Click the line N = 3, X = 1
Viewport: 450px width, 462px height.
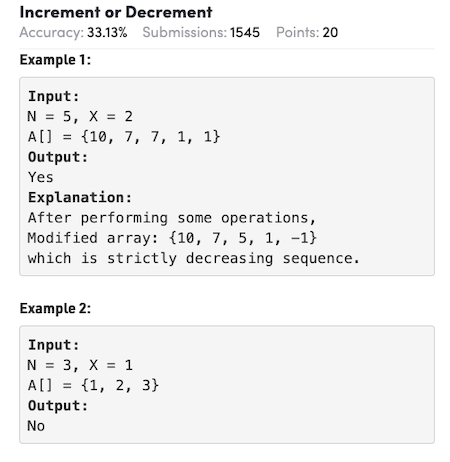point(80,365)
